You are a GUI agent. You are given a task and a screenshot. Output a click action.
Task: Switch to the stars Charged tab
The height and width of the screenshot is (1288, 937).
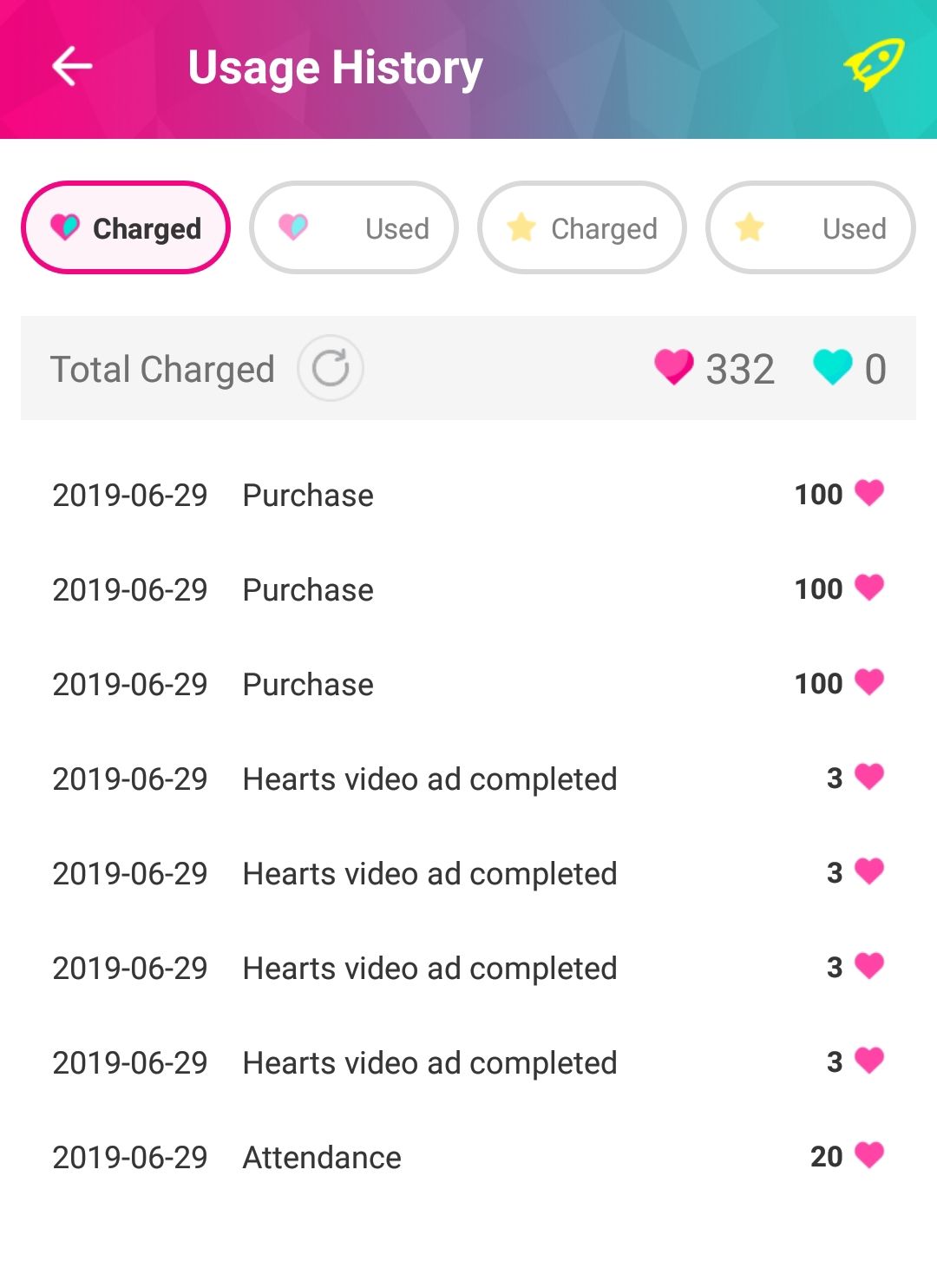582,227
